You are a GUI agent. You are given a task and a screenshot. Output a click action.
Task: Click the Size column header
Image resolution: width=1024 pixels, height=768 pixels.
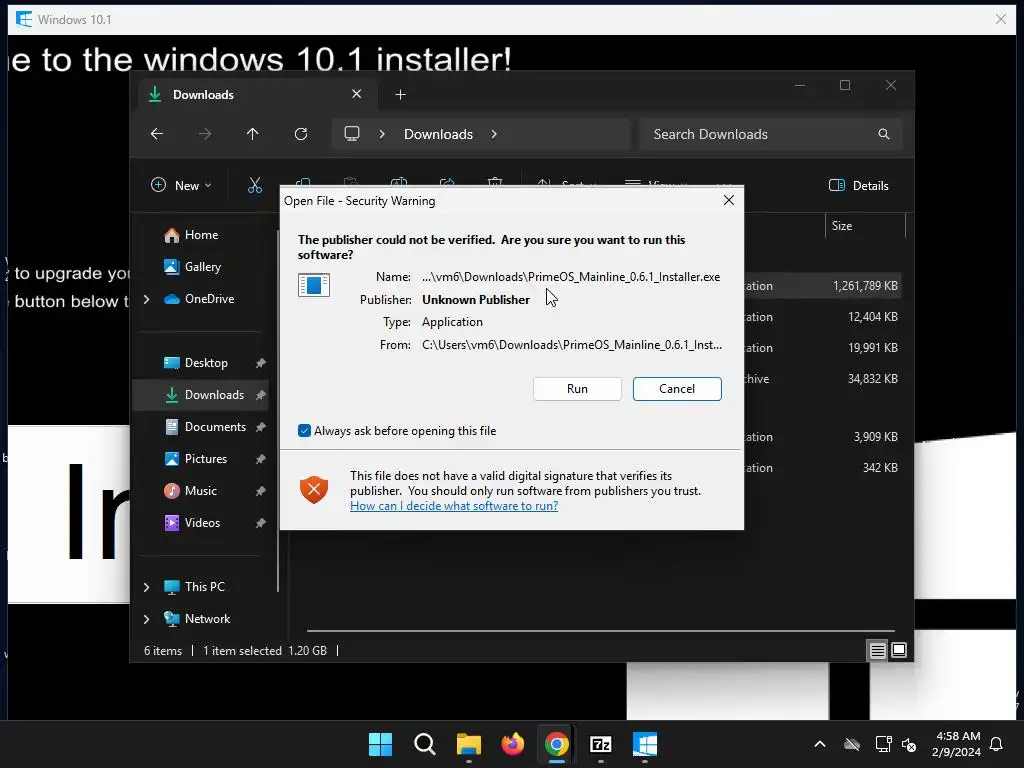(865, 226)
